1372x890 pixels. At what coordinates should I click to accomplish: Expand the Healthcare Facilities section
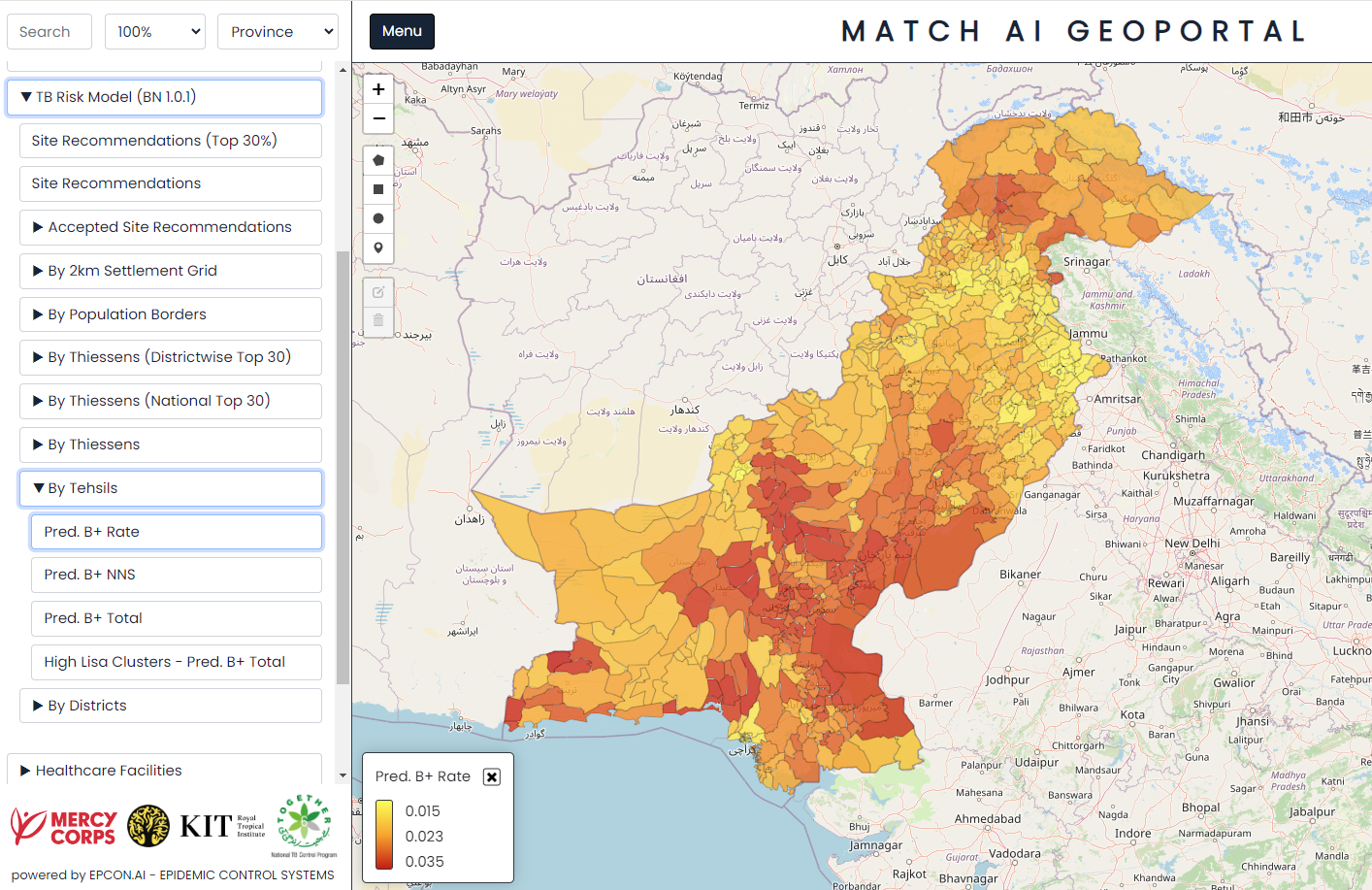165,771
